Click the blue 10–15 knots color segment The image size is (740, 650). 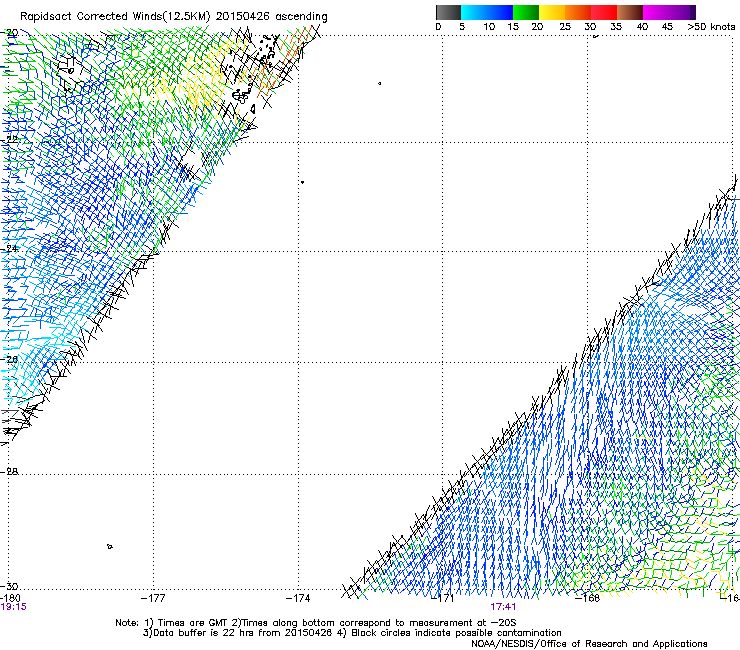tap(500, 12)
